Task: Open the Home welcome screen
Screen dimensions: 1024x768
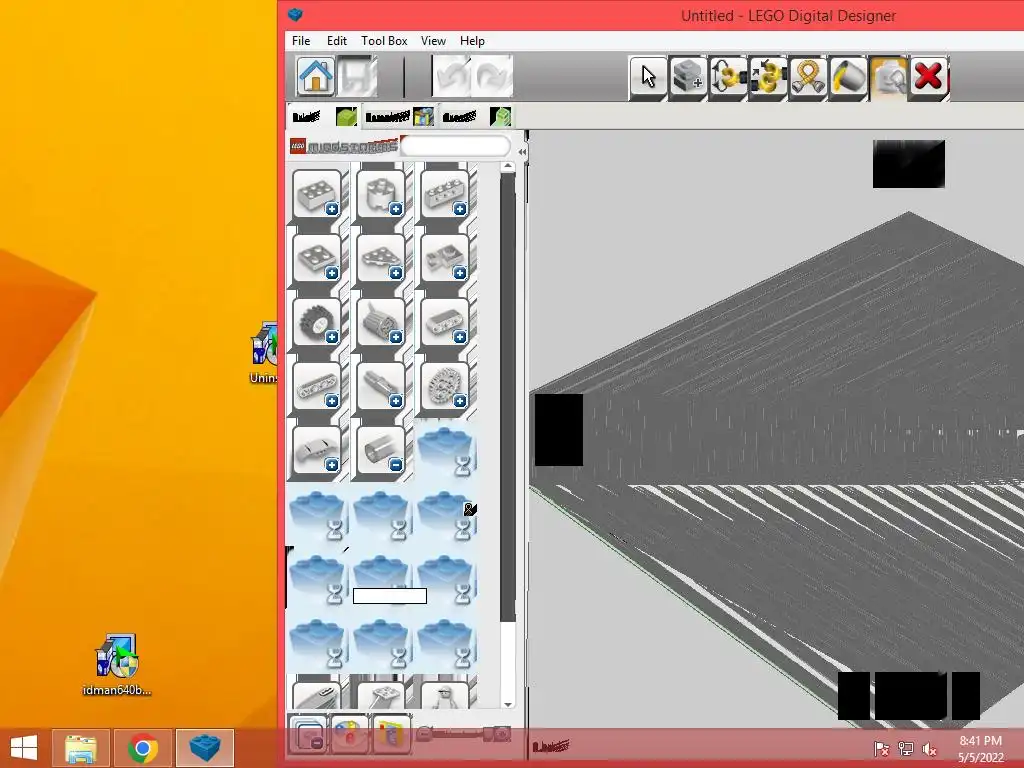Action: (x=316, y=76)
